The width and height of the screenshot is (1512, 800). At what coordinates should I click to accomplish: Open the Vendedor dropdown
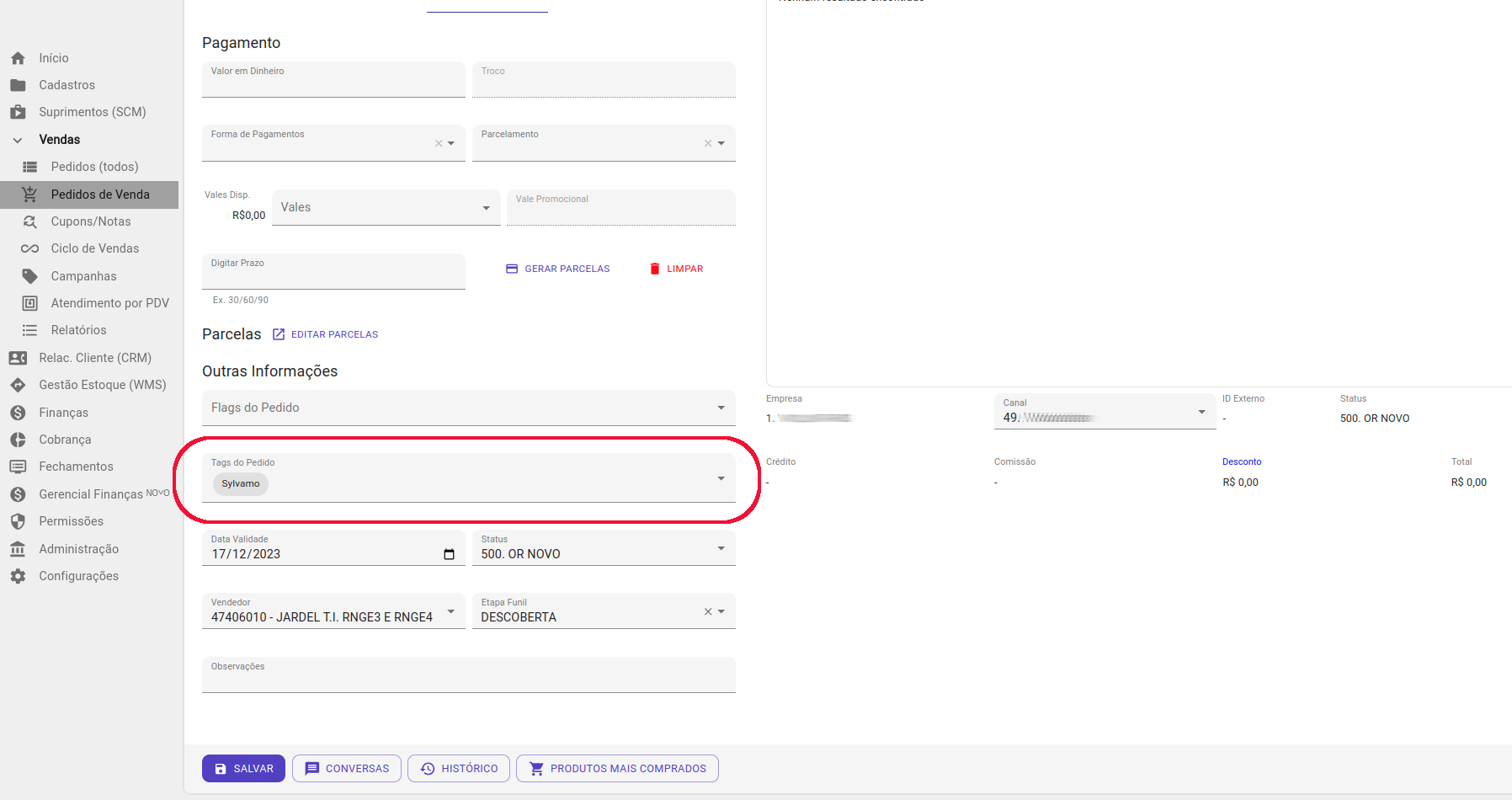point(333,611)
